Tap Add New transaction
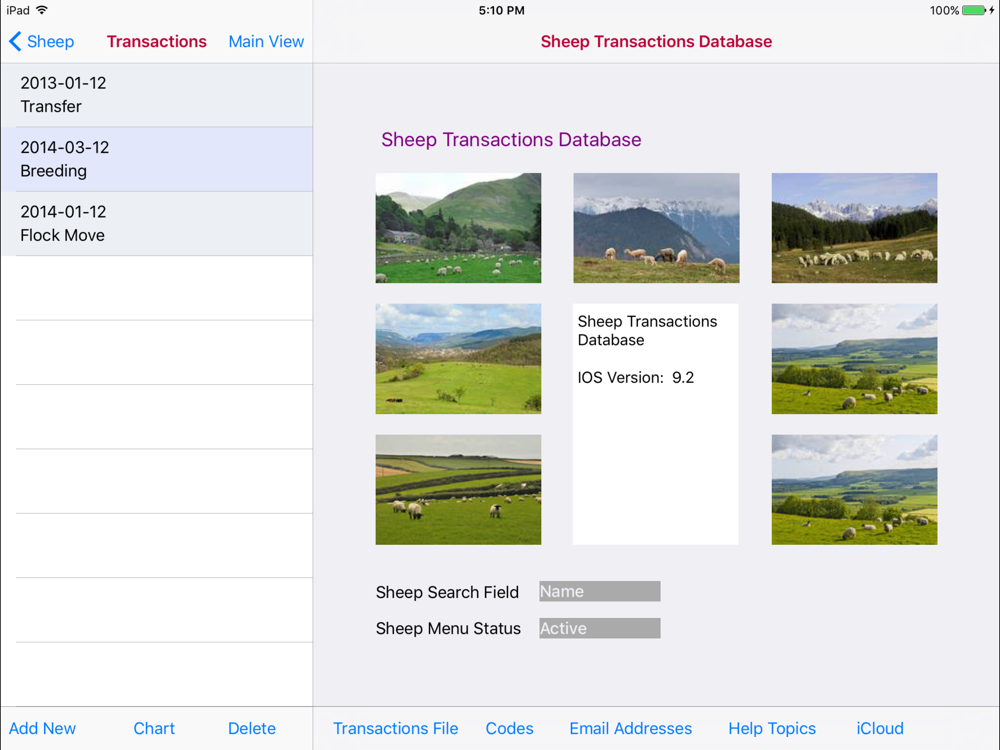1000x750 pixels. click(42, 728)
